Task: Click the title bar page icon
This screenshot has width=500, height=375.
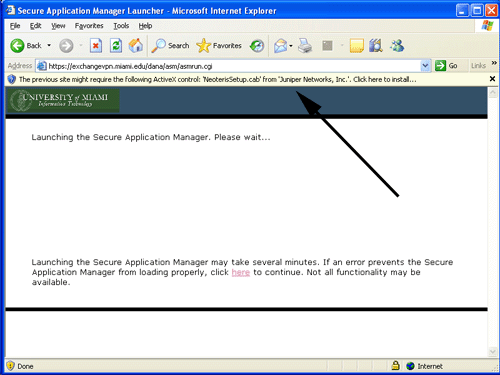Action: tap(10, 10)
